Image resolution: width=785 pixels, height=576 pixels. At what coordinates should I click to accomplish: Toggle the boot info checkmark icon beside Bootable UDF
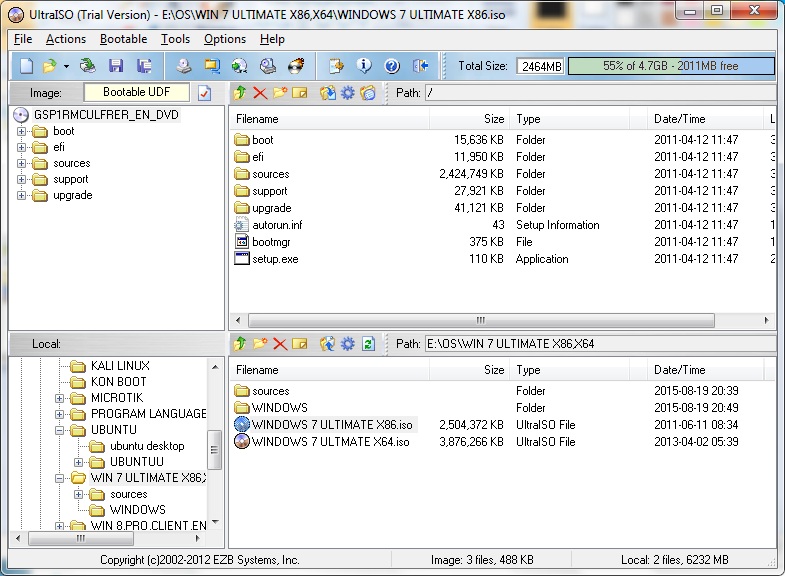pyautogui.click(x=204, y=93)
